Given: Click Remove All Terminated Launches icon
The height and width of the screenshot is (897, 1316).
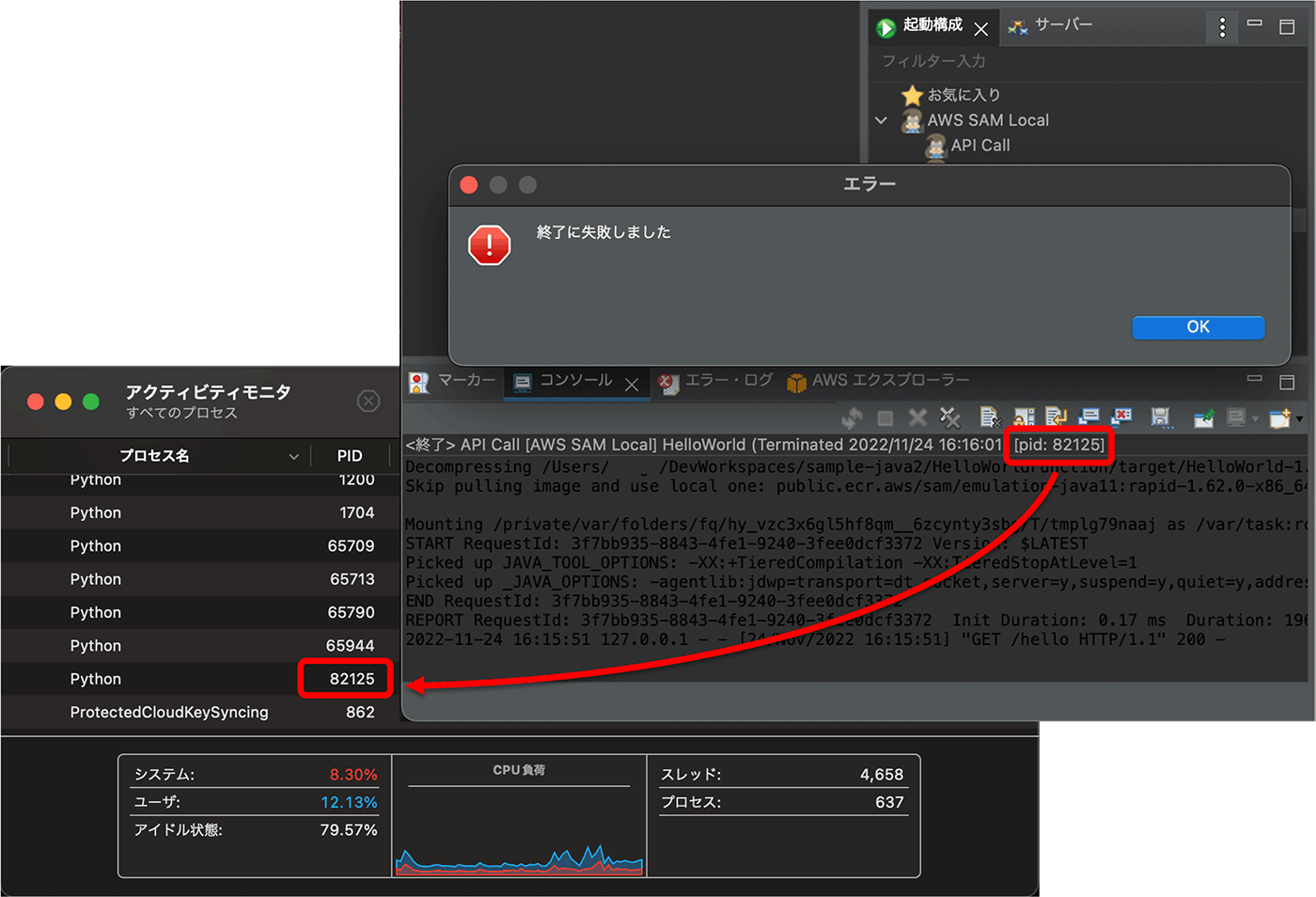Looking at the screenshot, I should click(x=950, y=417).
